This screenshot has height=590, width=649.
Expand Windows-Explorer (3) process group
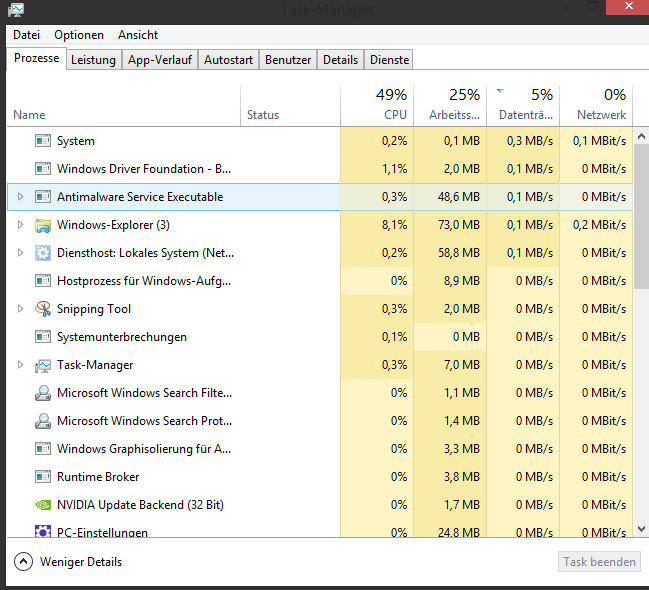click(20, 225)
